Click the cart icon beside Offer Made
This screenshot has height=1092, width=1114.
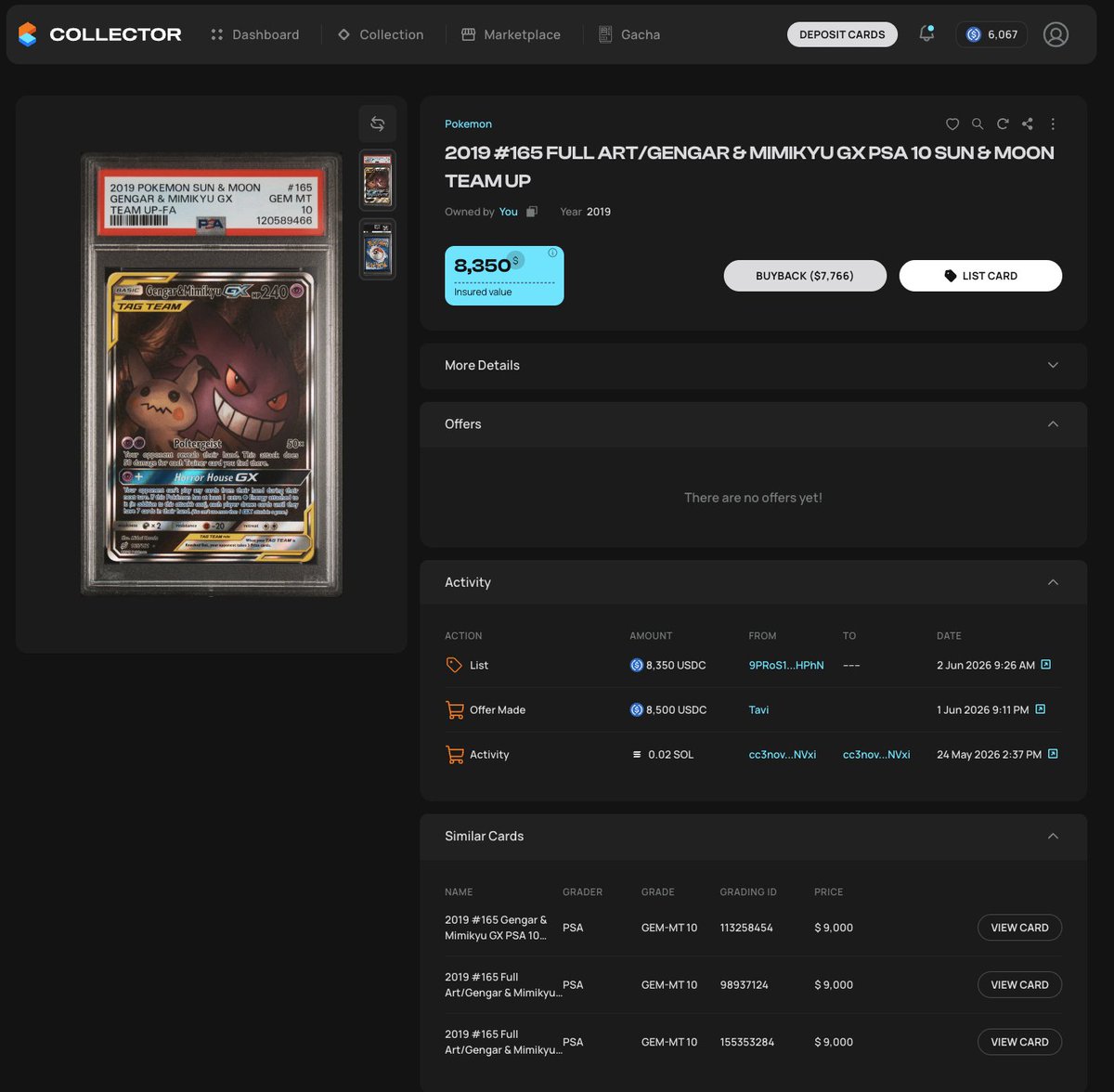(x=455, y=709)
